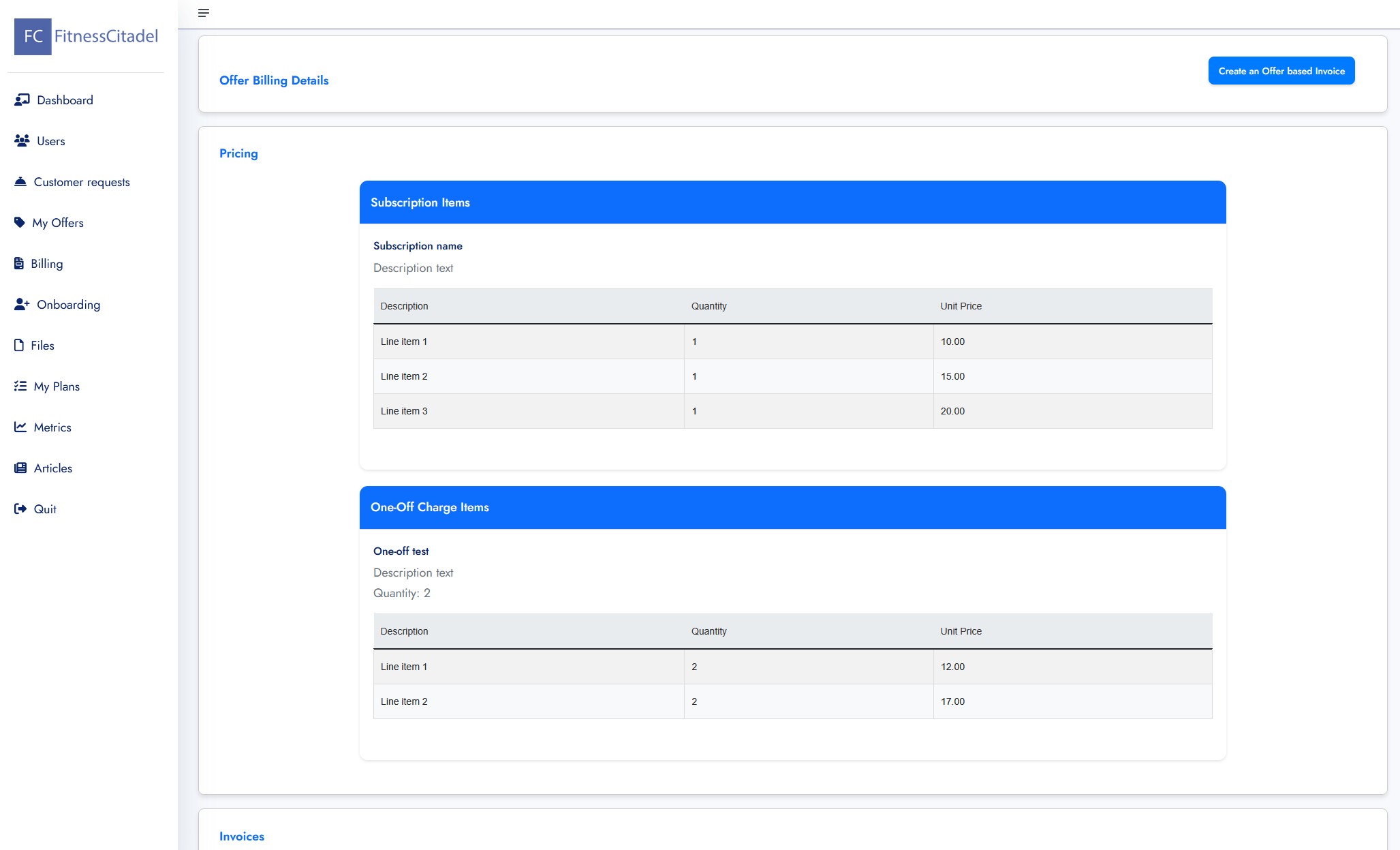Click the Users group icon
Image resolution: width=1400 pixels, height=850 pixels.
[22, 140]
